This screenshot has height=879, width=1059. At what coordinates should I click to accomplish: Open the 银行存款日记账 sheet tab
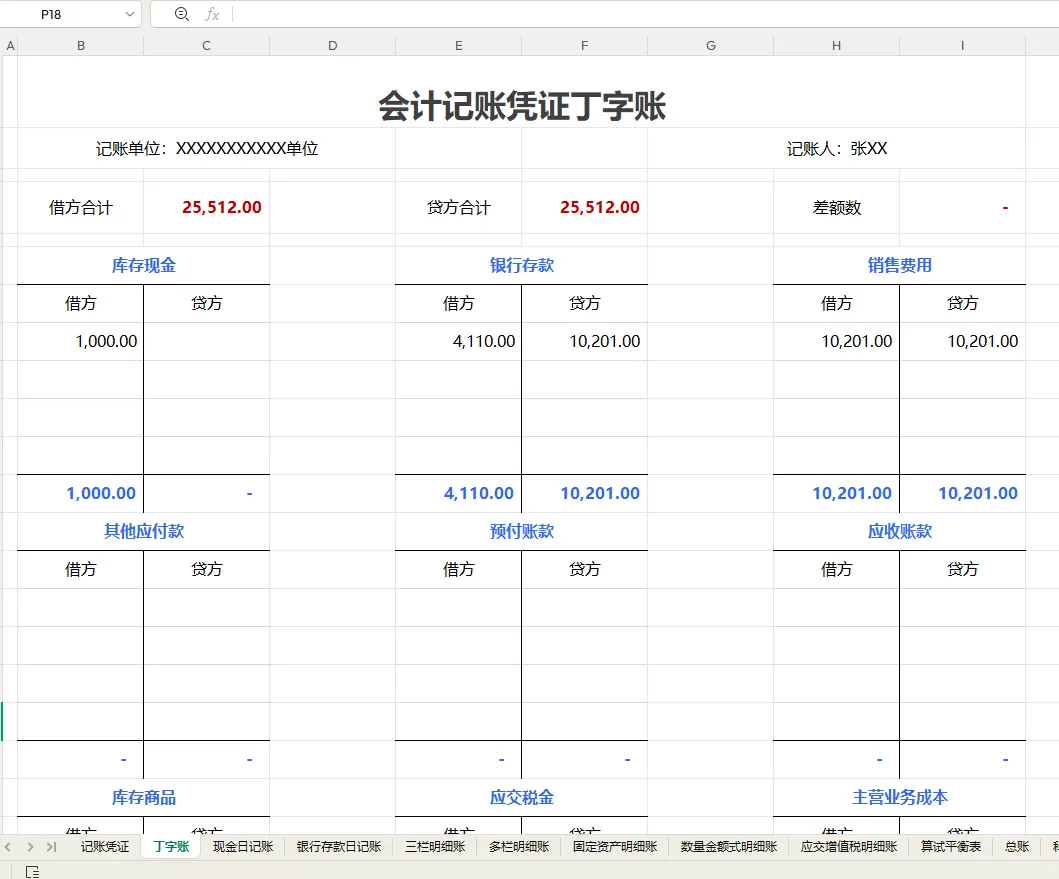click(339, 847)
